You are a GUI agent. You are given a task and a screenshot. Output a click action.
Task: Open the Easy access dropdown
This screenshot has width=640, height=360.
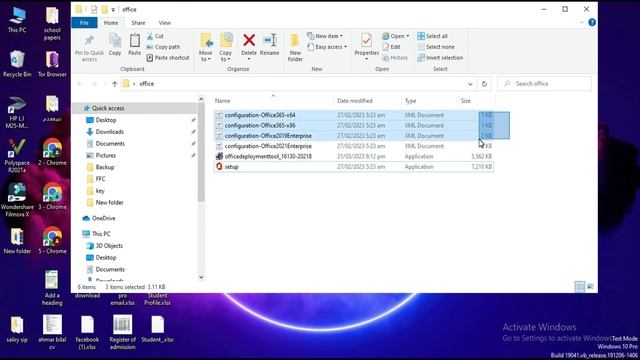pyautogui.click(x=327, y=47)
